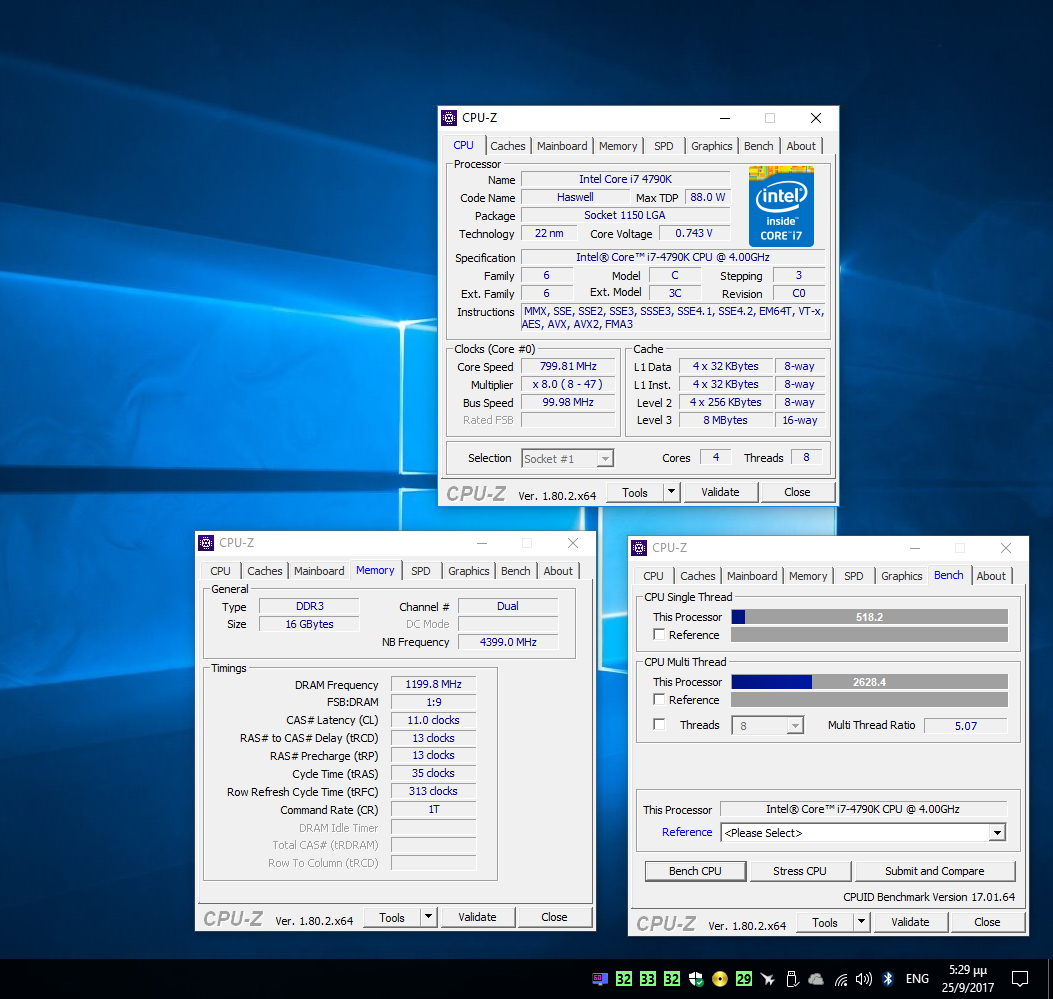The image size is (1053, 999).
Task: Open Windows Defender shield tray icon
Action: (x=696, y=979)
